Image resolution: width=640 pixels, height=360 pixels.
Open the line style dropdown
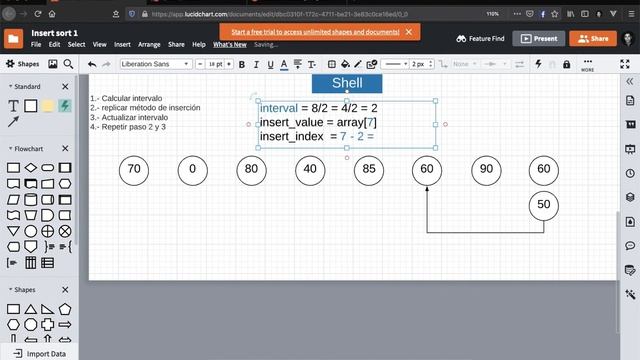395,64
